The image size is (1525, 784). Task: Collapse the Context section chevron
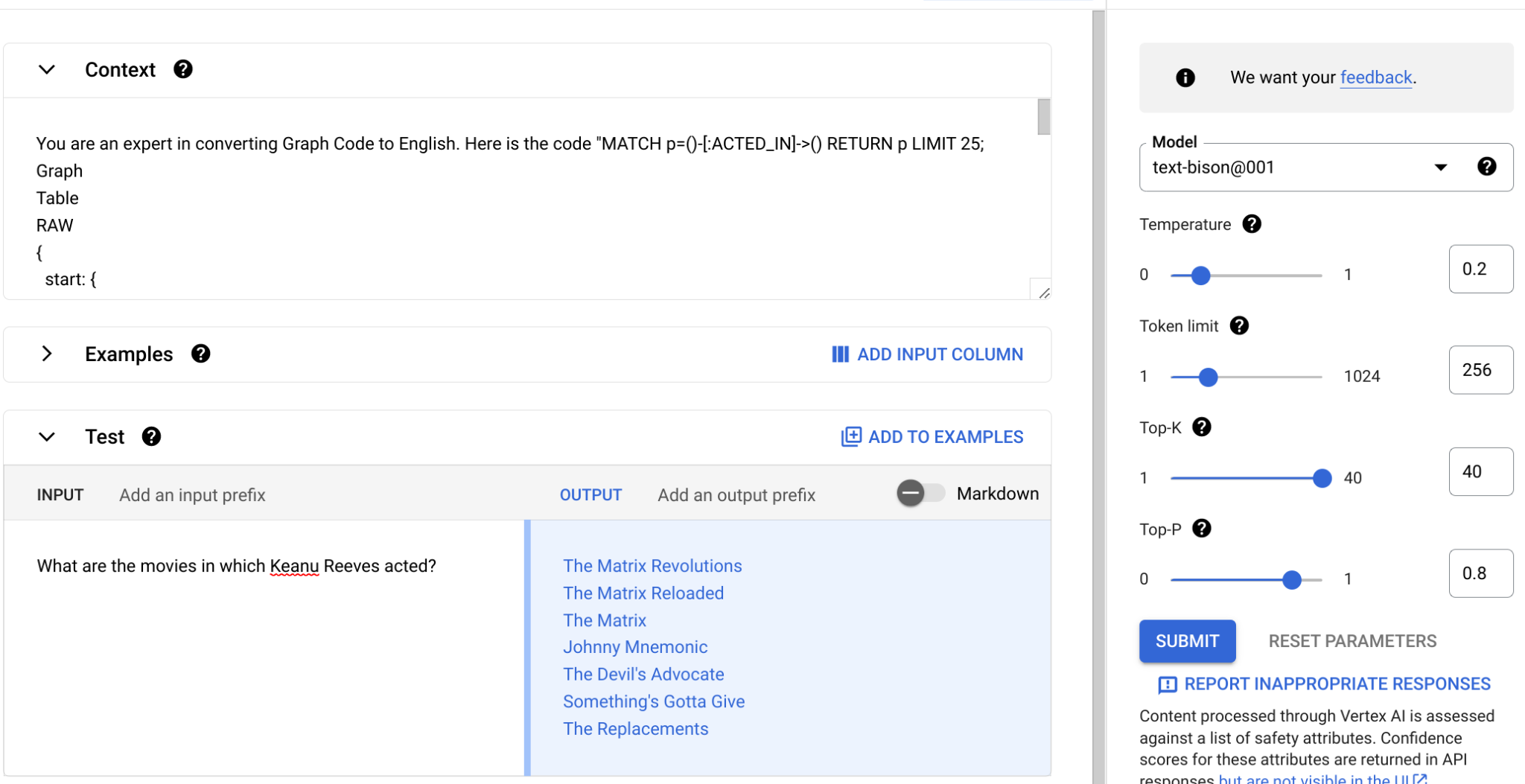[x=47, y=70]
